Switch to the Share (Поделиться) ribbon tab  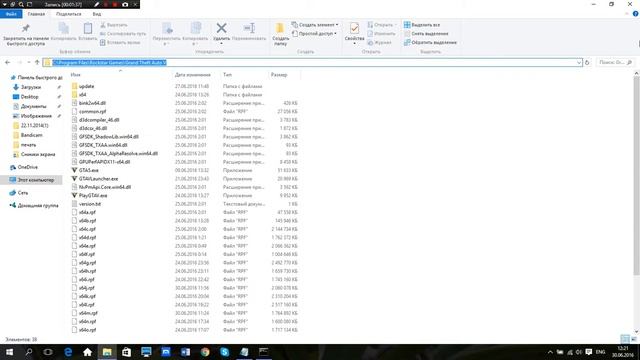69,14
